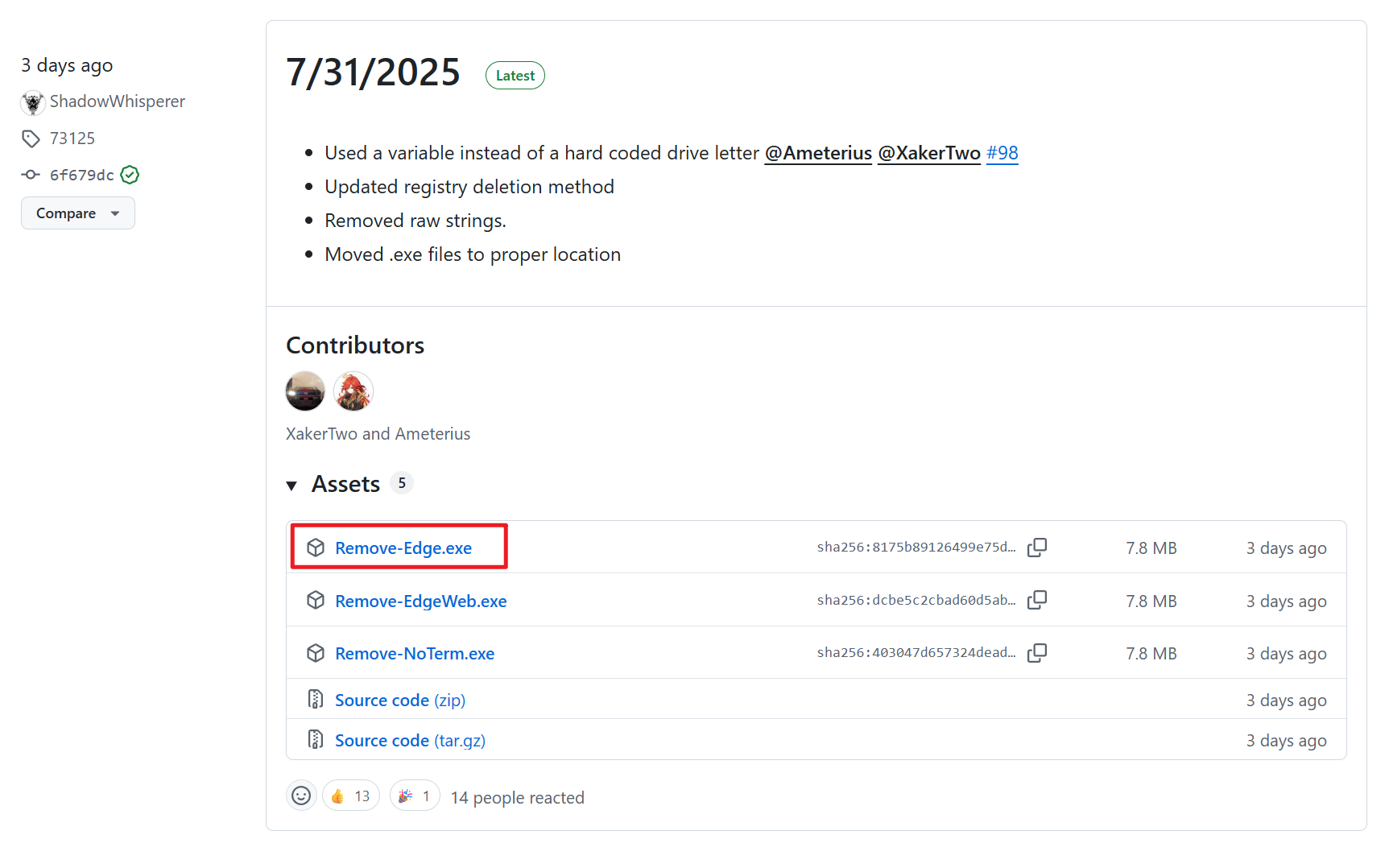The height and width of the screenshot is (868, 1389).
Task: Click the party popper reaction
Action: tap(415, 796)
